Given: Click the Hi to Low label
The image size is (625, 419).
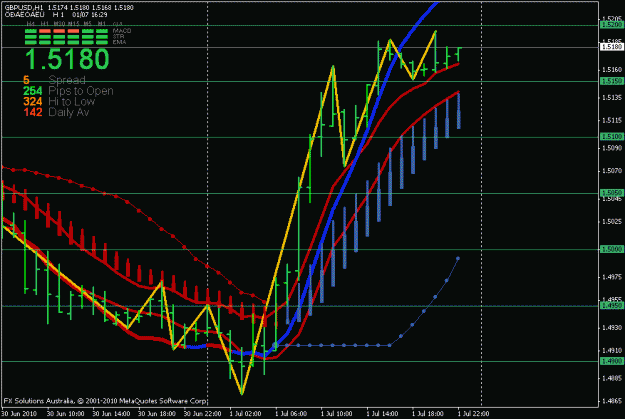Looking at the screenshot, I should tap(72, 101).
